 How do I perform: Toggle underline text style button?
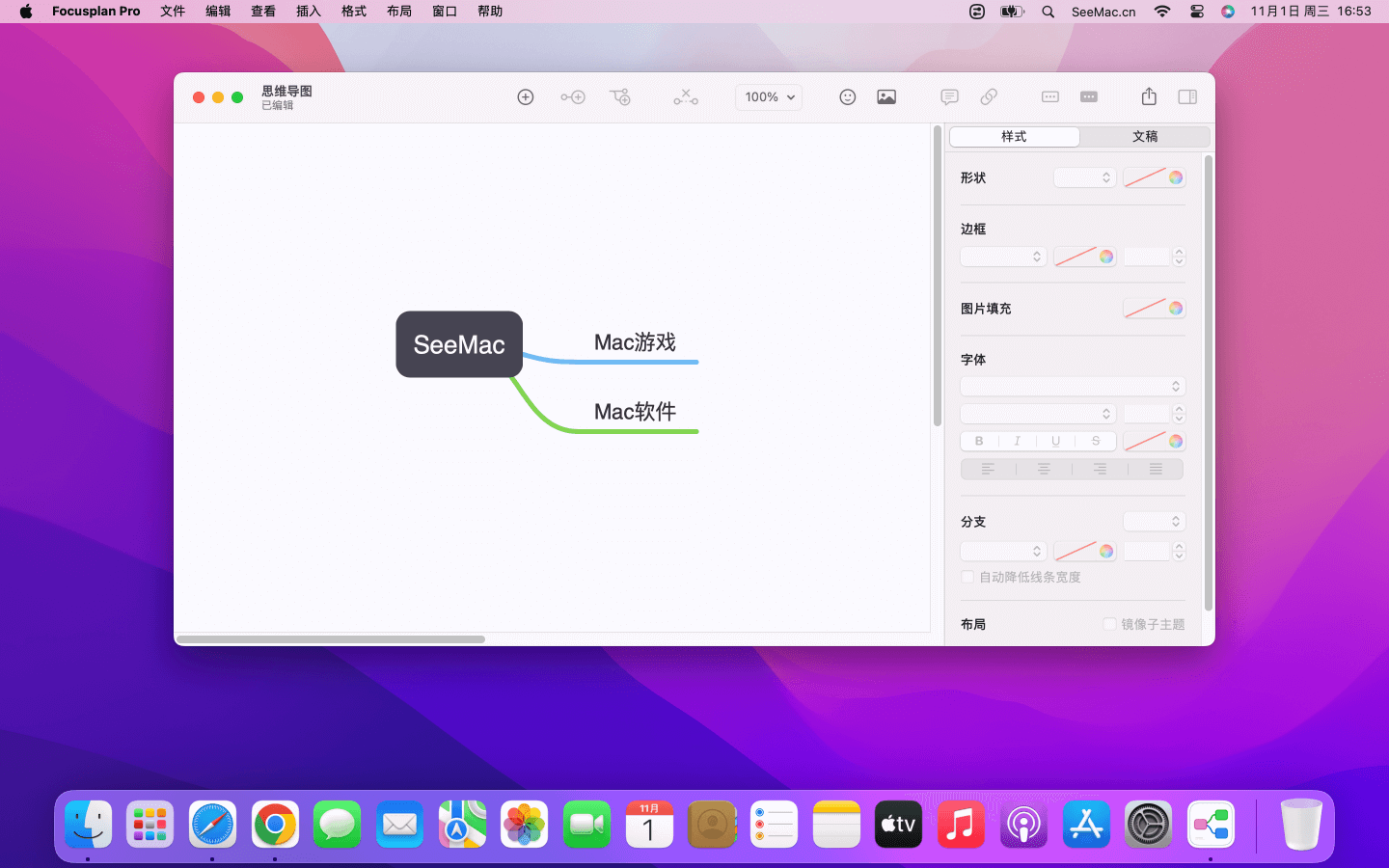(1056, 441)
